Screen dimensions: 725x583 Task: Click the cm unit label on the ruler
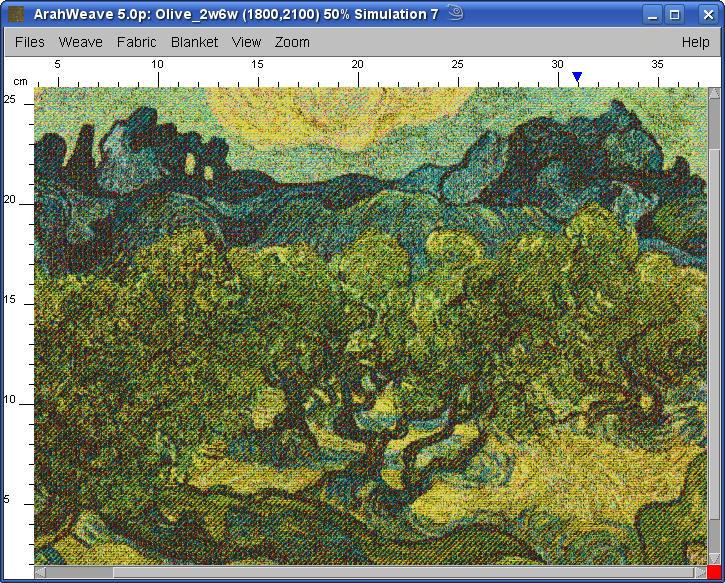coord(20,81)
